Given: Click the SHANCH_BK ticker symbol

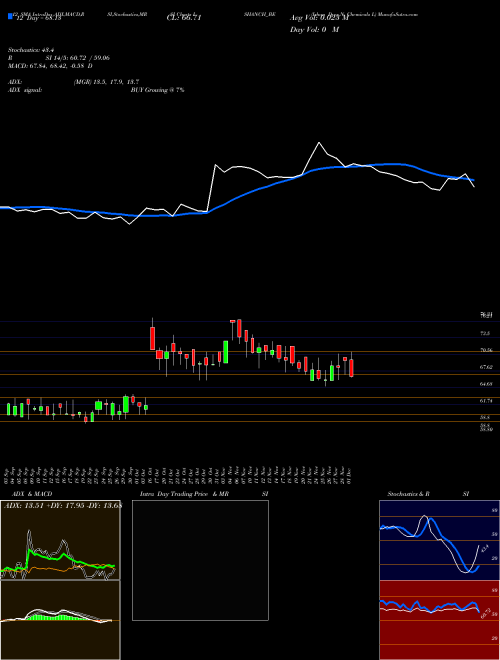Looking at the screenshot, I should 259,14.
